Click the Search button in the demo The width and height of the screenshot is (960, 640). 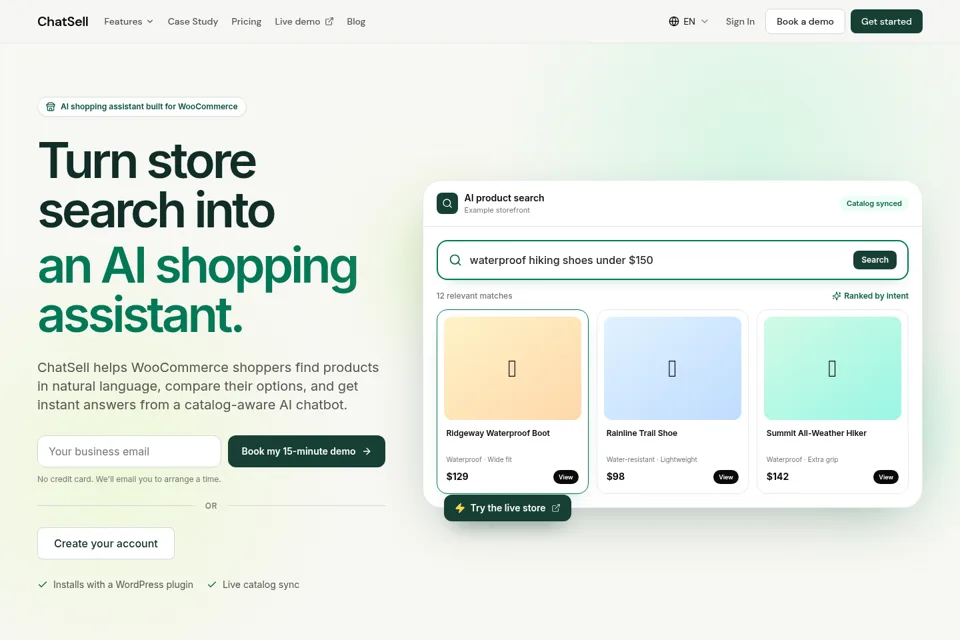pos(874,260)
